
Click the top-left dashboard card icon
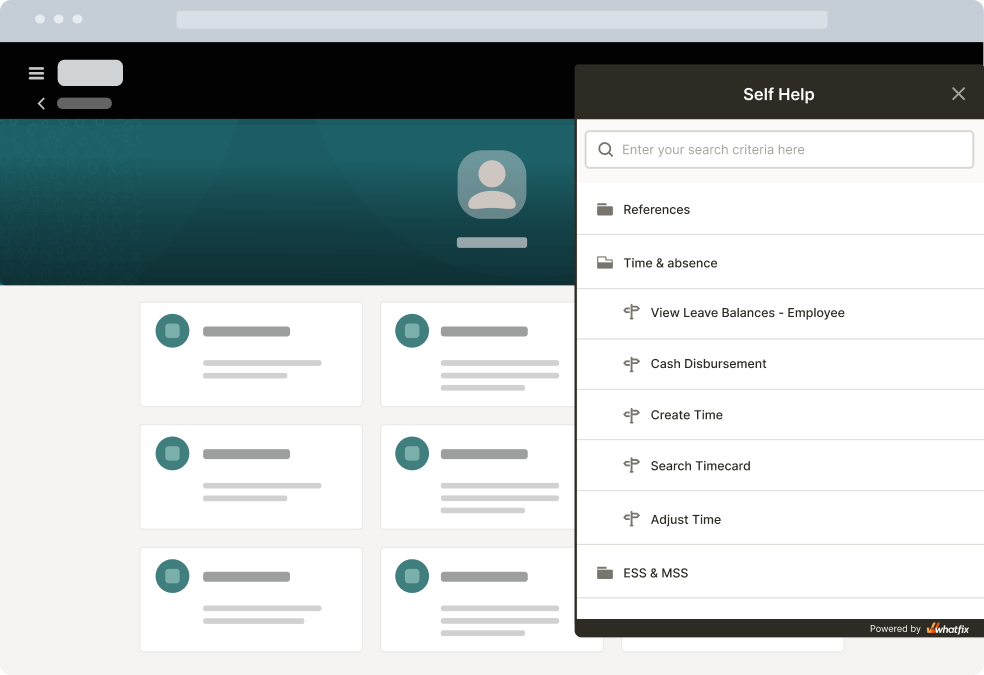173,331
